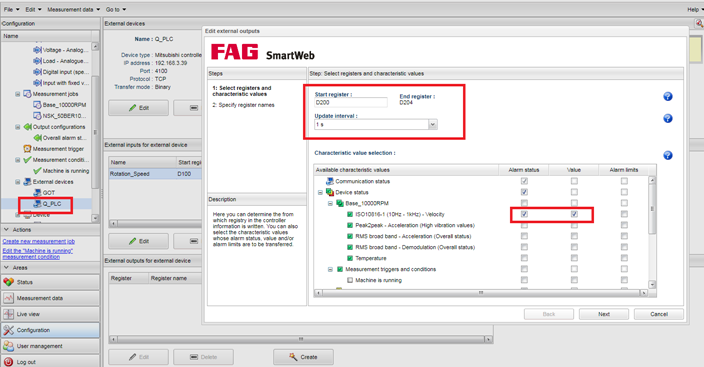Open the Measurement data menu
Image resolution: width=704 pixels, height=367 pixels.
(73, 9)
